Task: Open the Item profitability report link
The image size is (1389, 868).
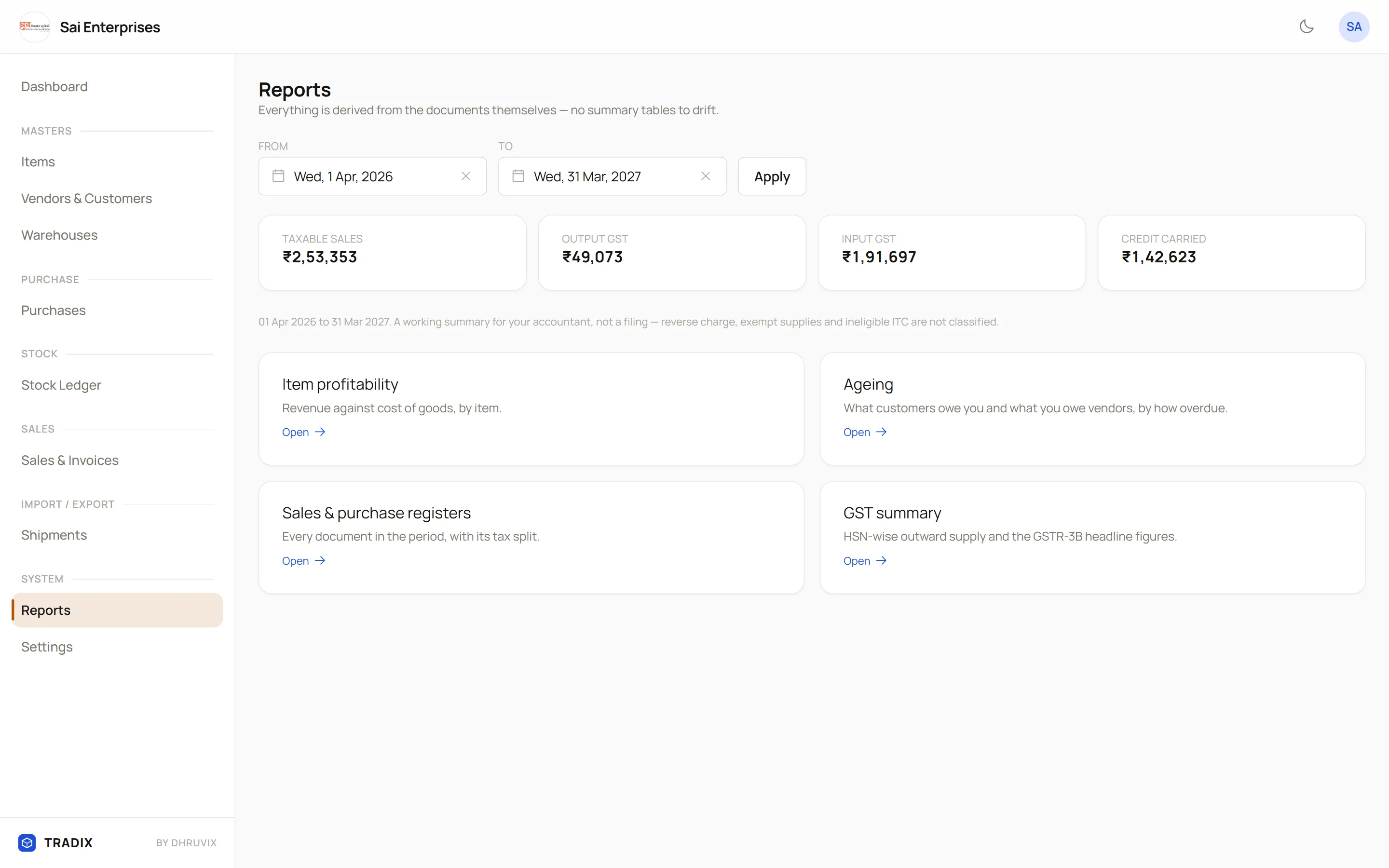Action: [x=303, y=432]
